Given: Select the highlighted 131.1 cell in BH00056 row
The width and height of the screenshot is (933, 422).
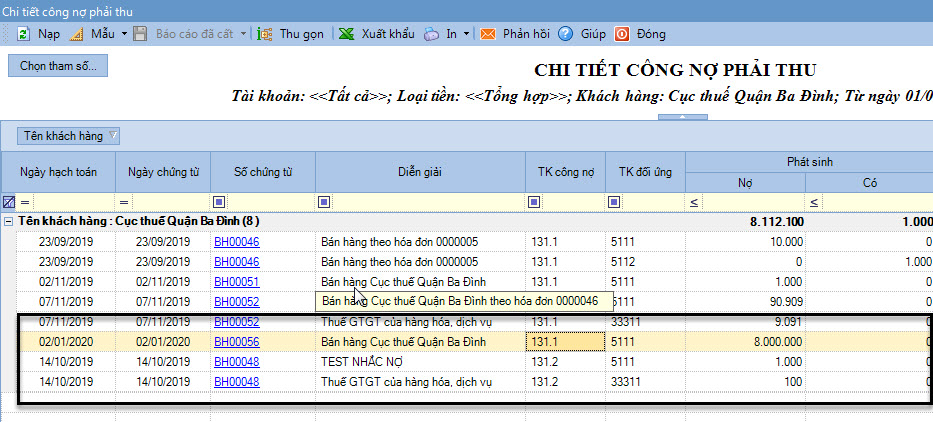Looking at the screenshot, I should pyautogui.click(x=565, y=342).
